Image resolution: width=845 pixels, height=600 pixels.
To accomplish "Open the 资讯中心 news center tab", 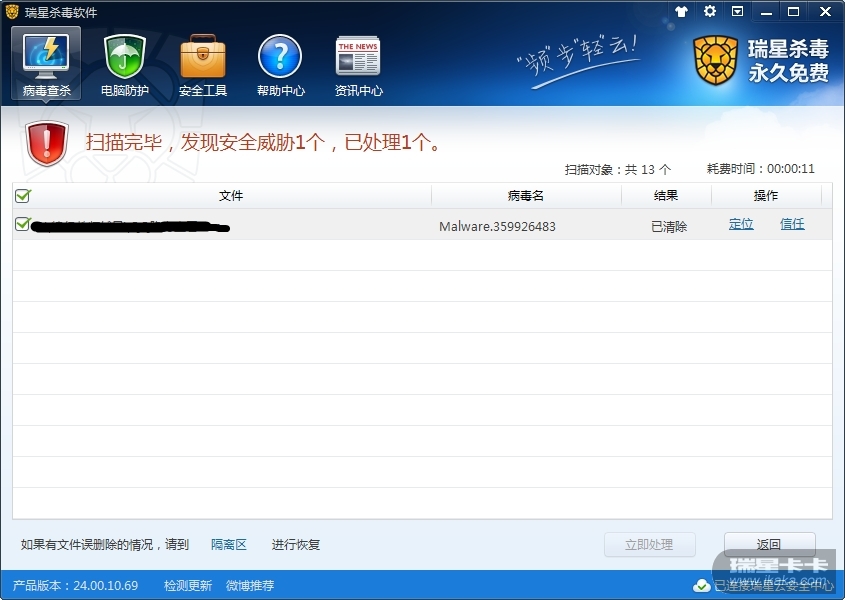I will (x=358, y=65).
